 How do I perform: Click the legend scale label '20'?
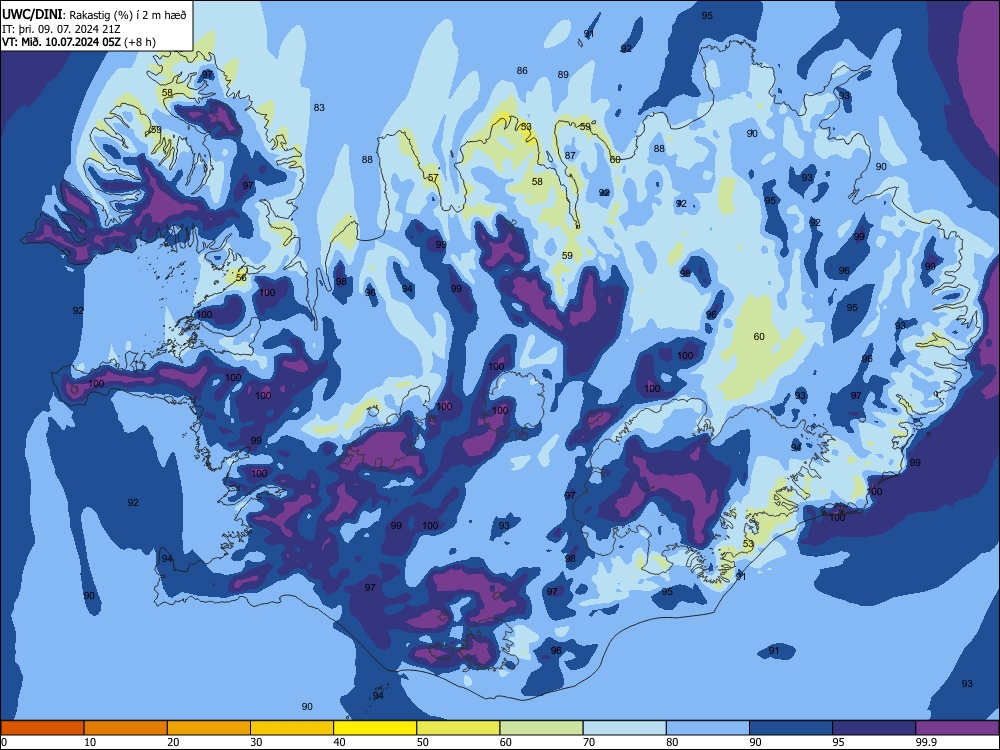(173, 742)
